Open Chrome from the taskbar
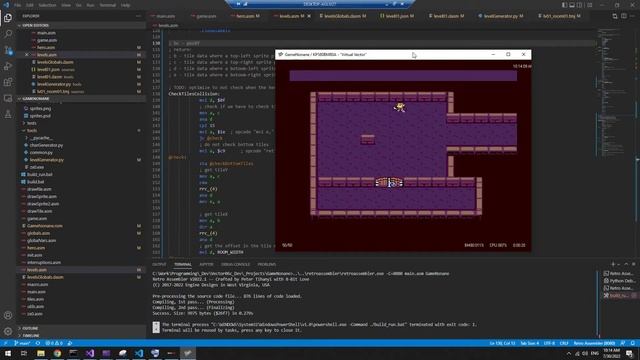The width and height of the screenshot is (640, 360). tap(57, 353)
